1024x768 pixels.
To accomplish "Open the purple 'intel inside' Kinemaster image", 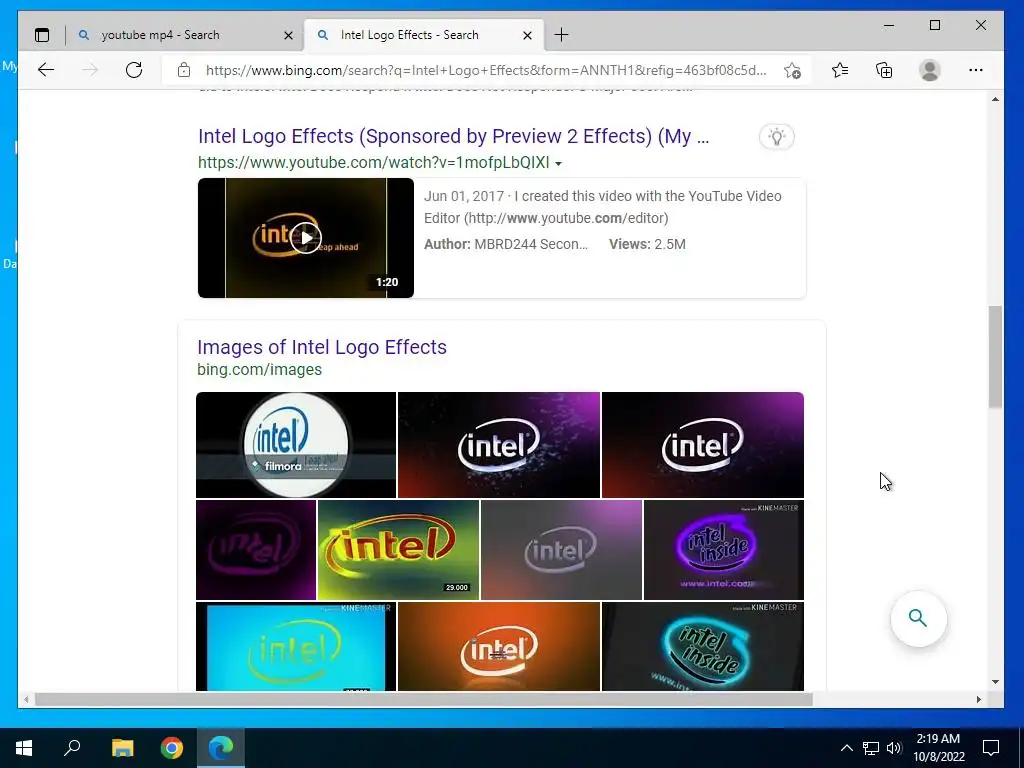I will click(x=724, y=550).
